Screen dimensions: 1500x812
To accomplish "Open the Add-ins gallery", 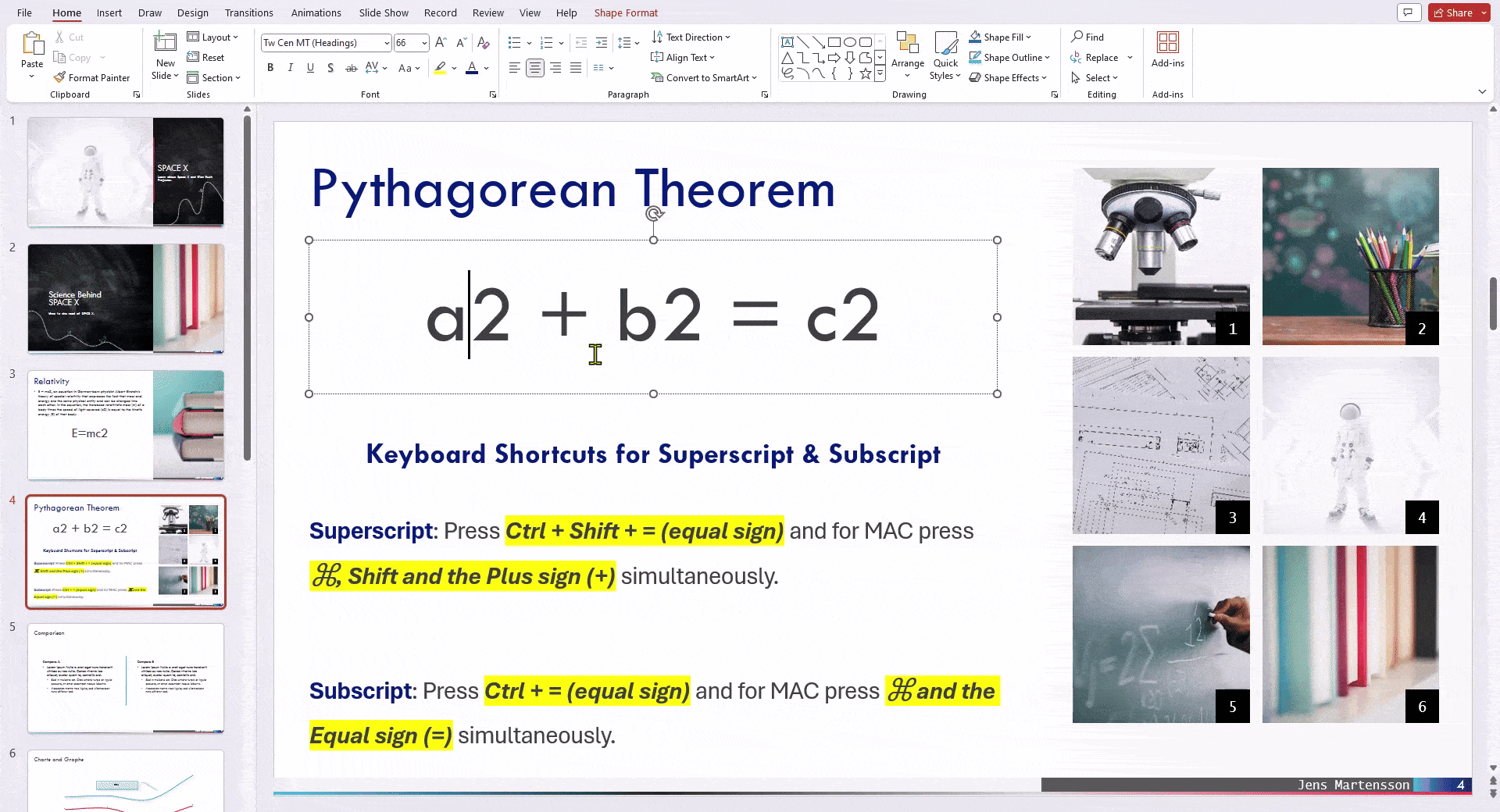I will click(1167, 50).
